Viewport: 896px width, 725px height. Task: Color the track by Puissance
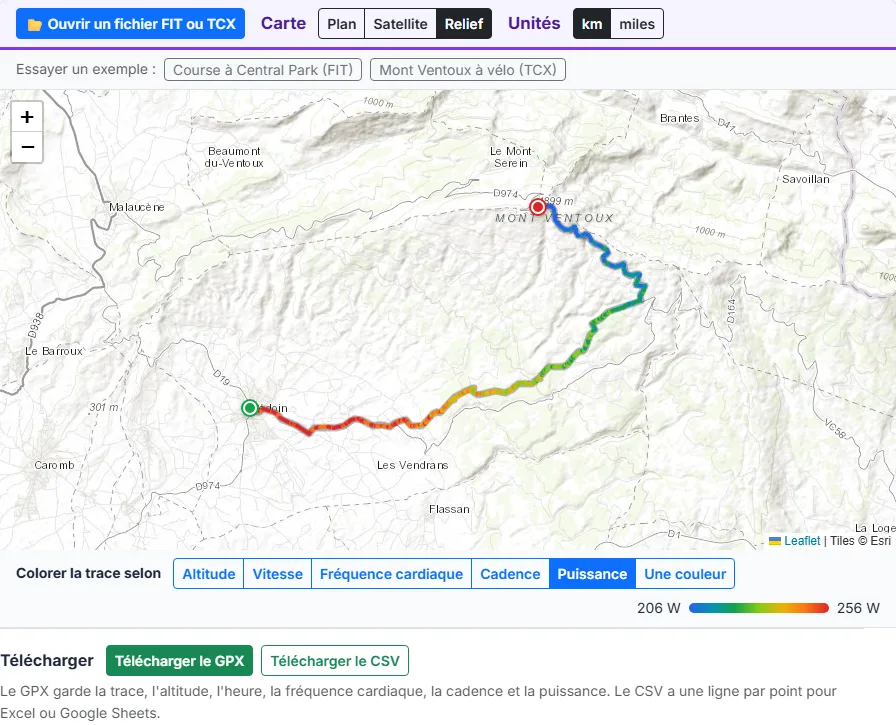593,574
